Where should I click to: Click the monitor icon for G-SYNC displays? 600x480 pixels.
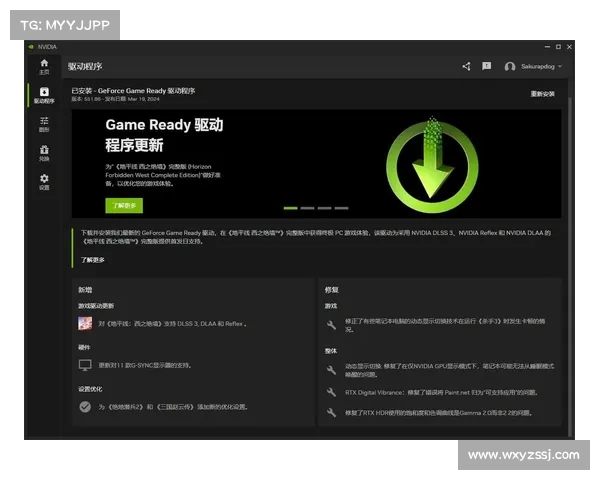[85, 365]
